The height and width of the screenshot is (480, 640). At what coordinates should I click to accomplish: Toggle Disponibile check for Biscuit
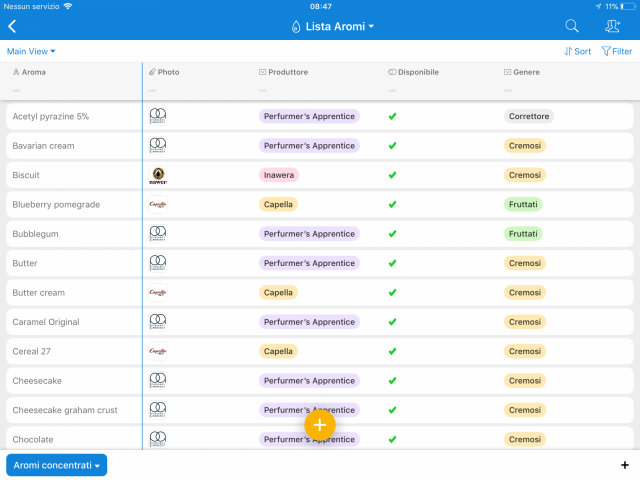coord(392,175)
